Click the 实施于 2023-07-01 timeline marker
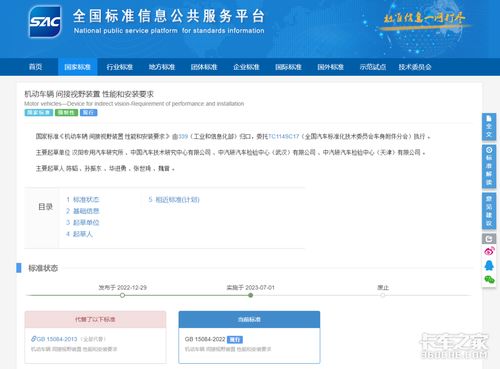This screenshot has height=369, width=500. click(x=250, y=295)
